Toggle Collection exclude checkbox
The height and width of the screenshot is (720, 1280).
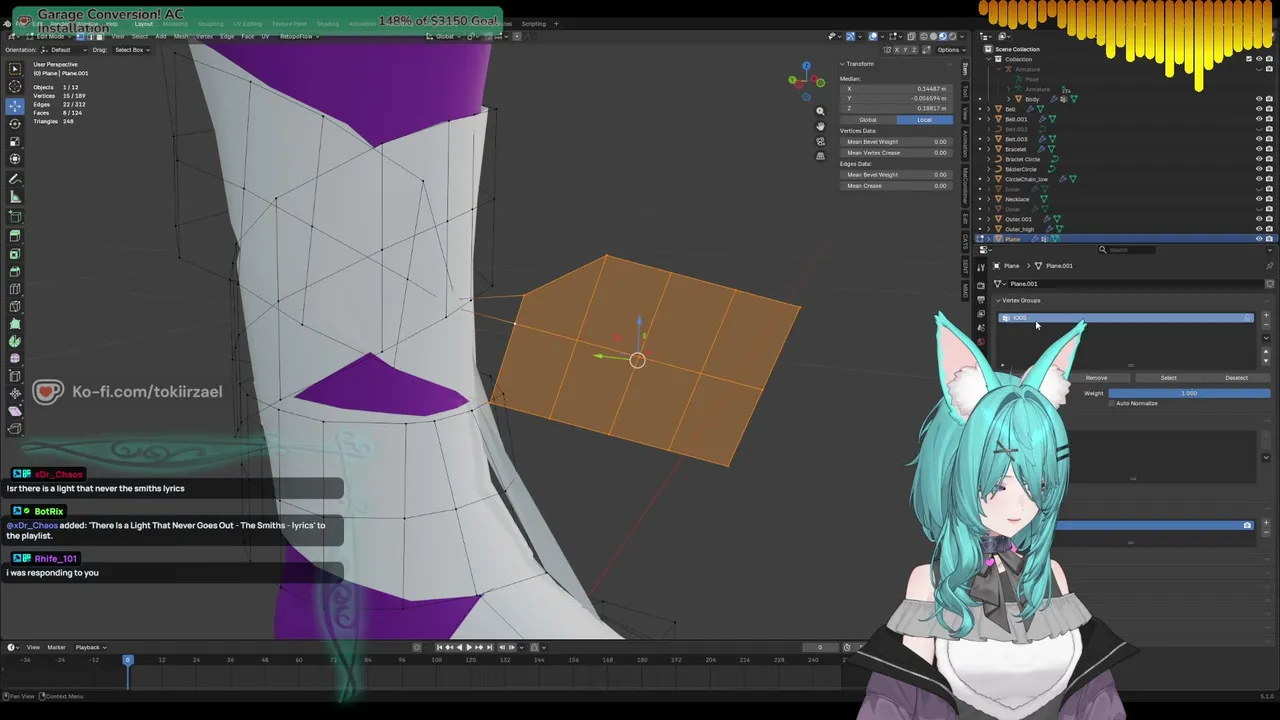[x=1249, y=59]
